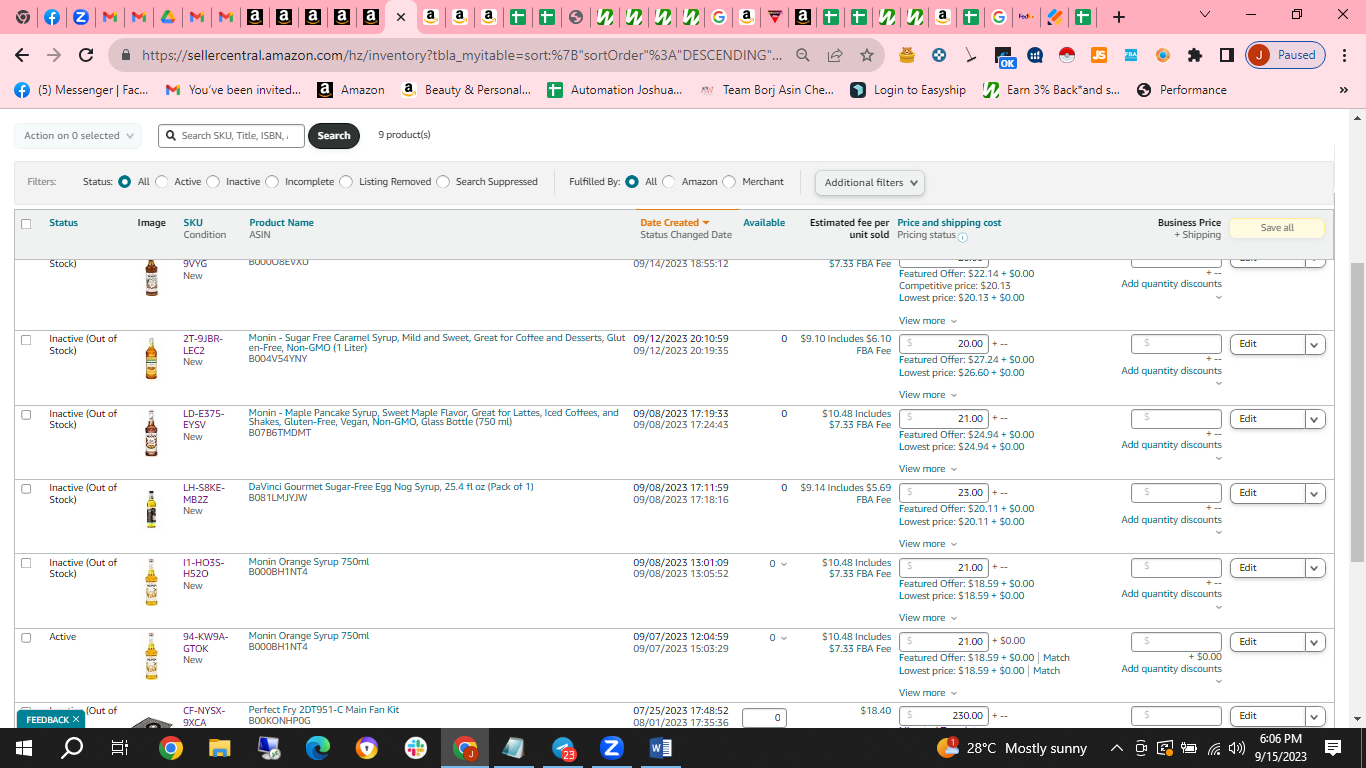Screen dimensions: 1366x768
Task: Go back to the previous page
Action: point(22,55)
